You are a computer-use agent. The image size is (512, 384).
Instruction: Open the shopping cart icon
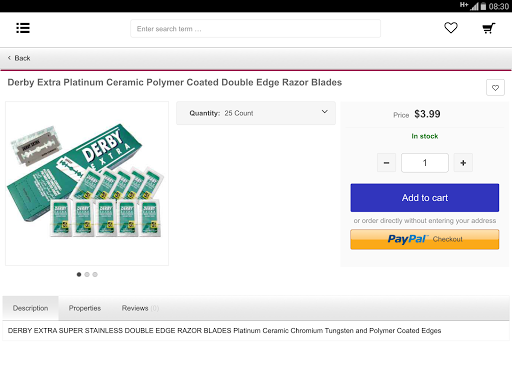489,28
